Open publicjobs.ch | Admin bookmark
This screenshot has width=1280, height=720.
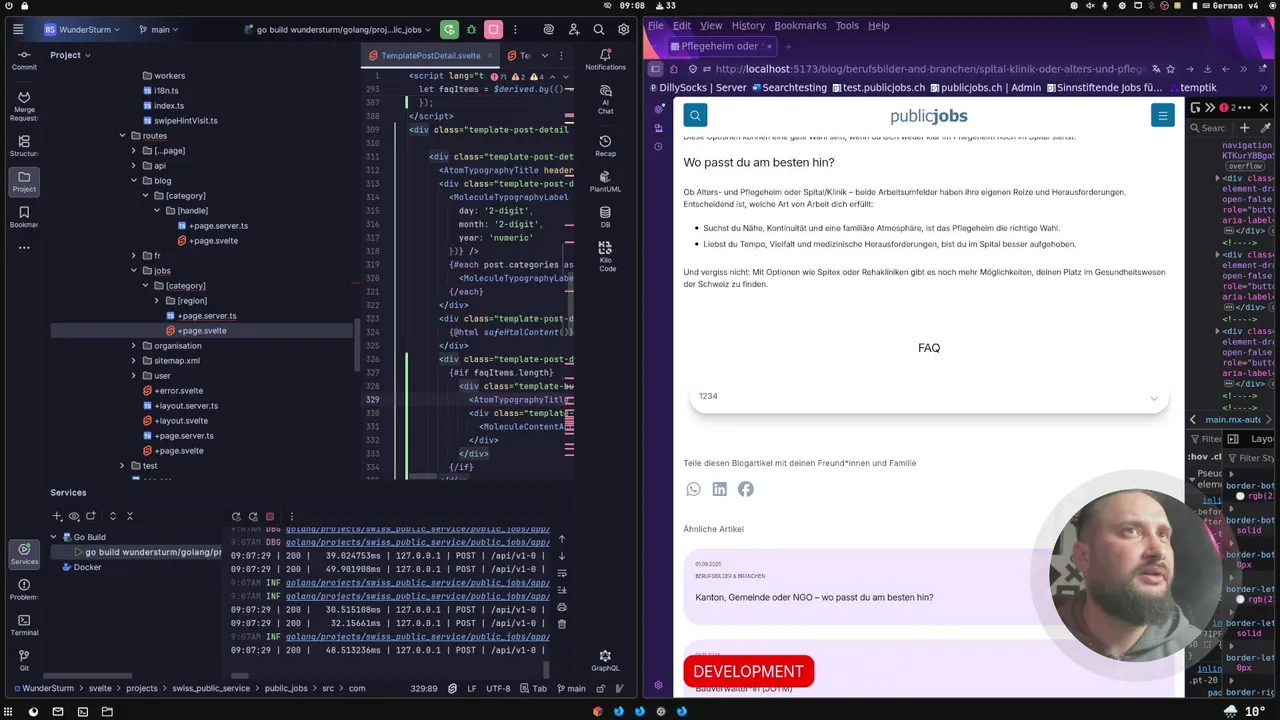click(985, 87)
